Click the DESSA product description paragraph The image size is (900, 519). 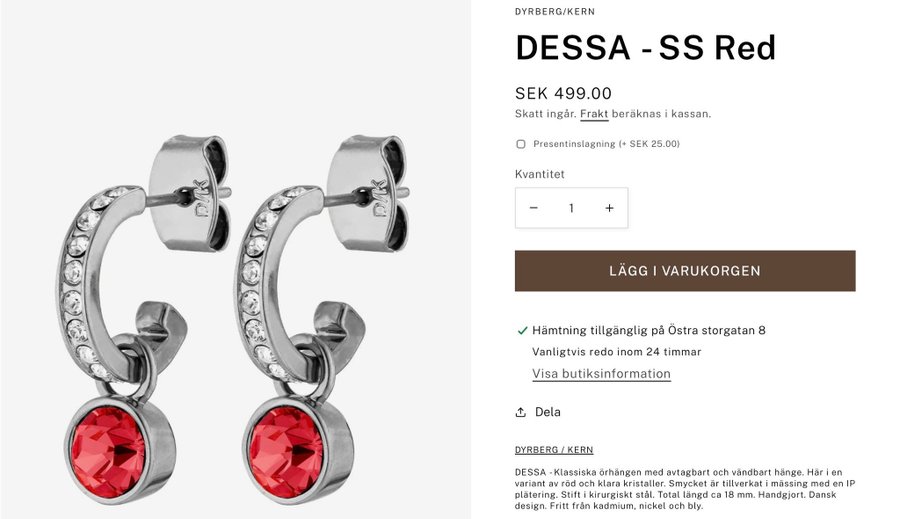tap(685, 489)
